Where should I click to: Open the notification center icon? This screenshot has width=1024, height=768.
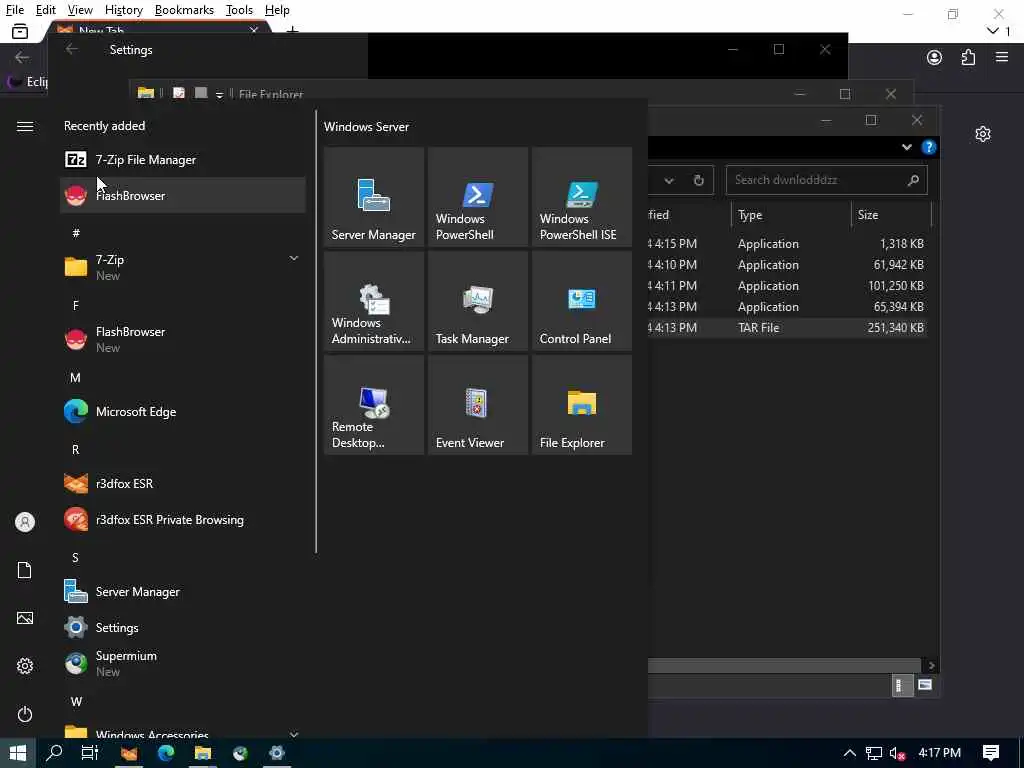click(991, 753)
